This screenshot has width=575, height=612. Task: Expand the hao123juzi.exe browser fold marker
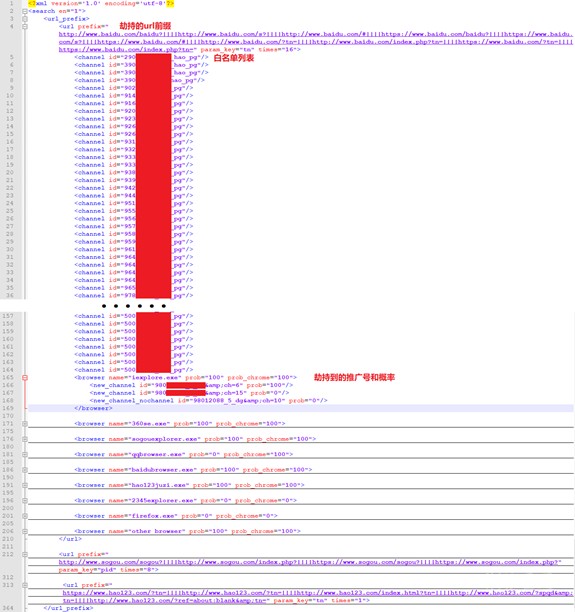click(25, 485)
